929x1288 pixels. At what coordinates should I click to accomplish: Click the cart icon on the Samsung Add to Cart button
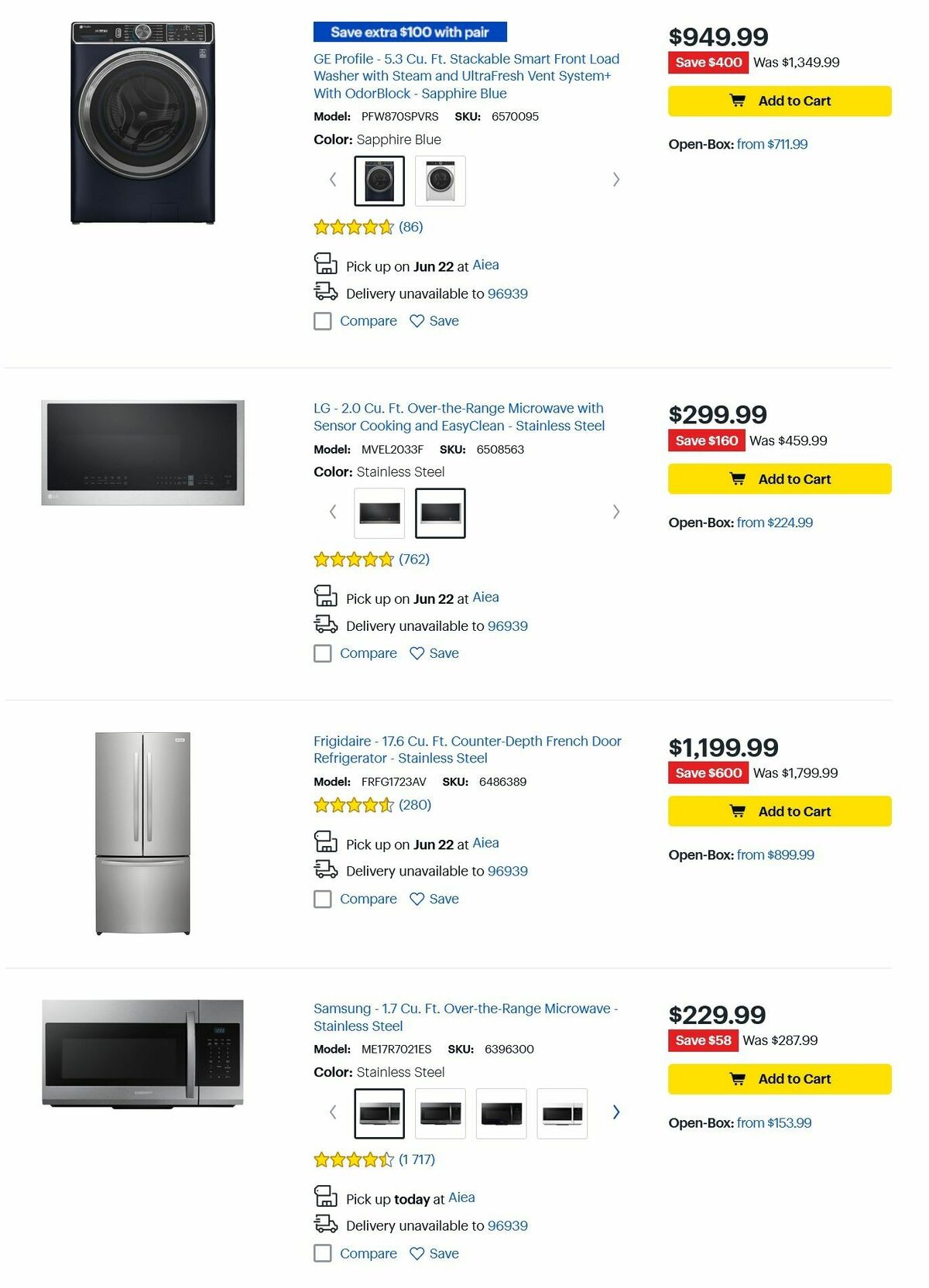[x=740, y=1077]
